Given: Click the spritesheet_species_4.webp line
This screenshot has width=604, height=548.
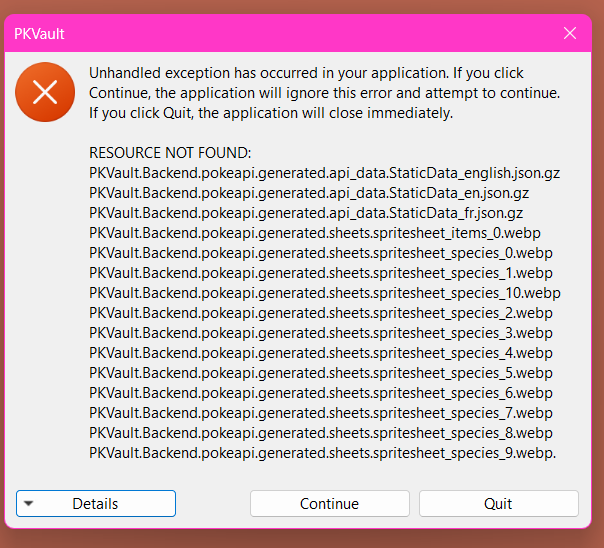Looking at the screenshot, I should click(x=321, y=353).
